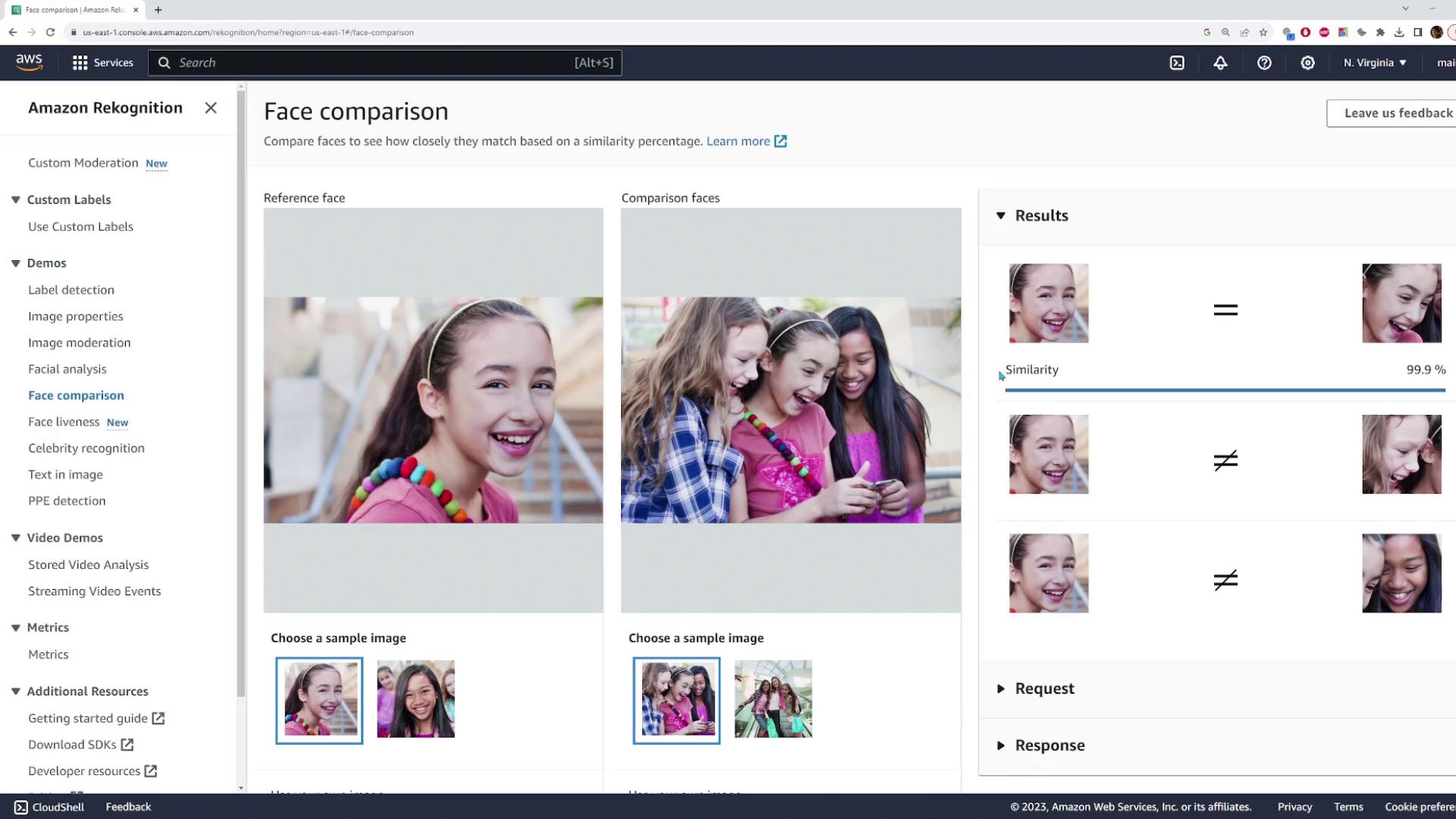1456x819 pixels.
Task: Open the Services grid menu icon
Action: point(80,63)
